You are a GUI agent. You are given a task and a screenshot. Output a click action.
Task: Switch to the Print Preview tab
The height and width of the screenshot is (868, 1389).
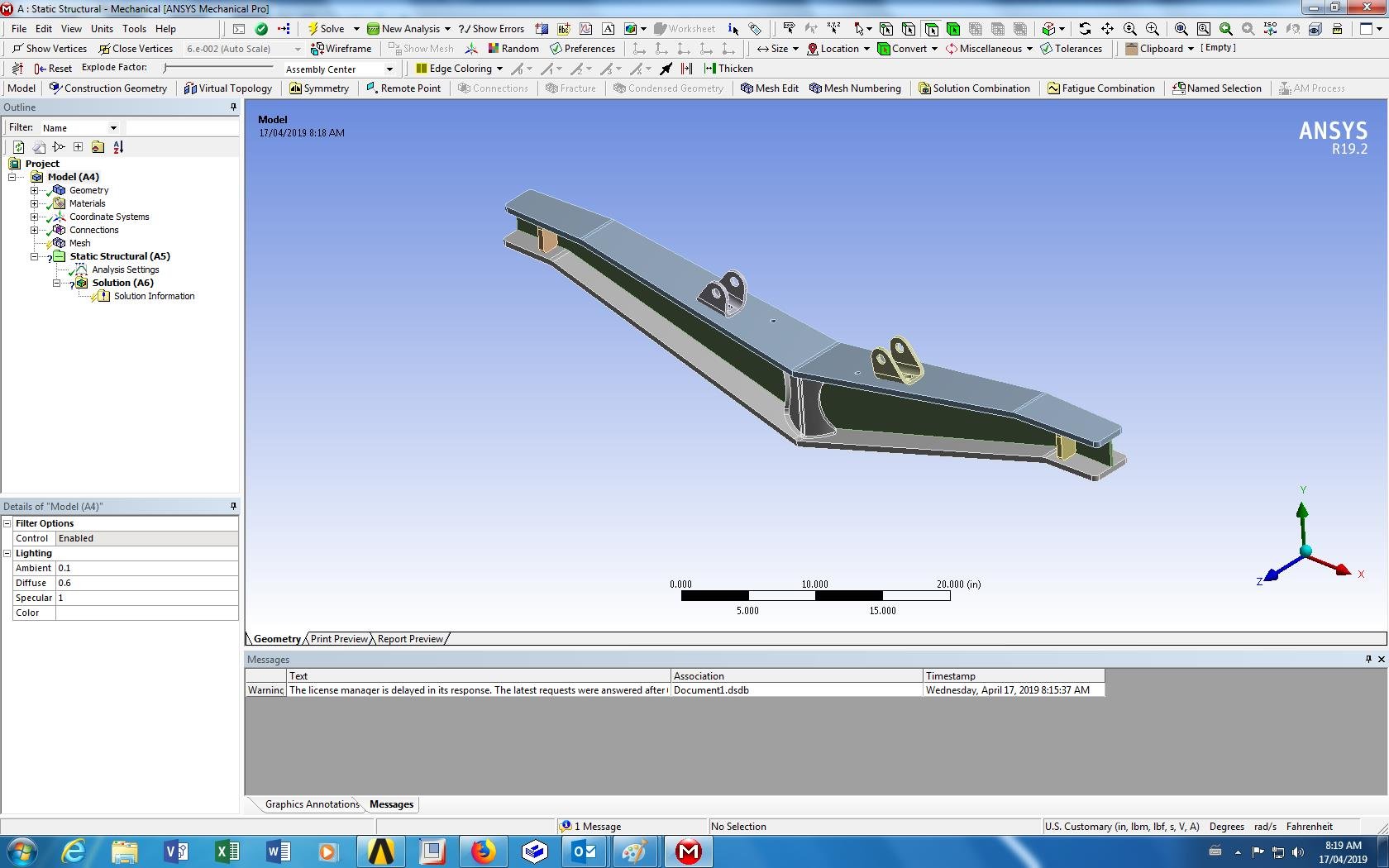tap(339, 639)
